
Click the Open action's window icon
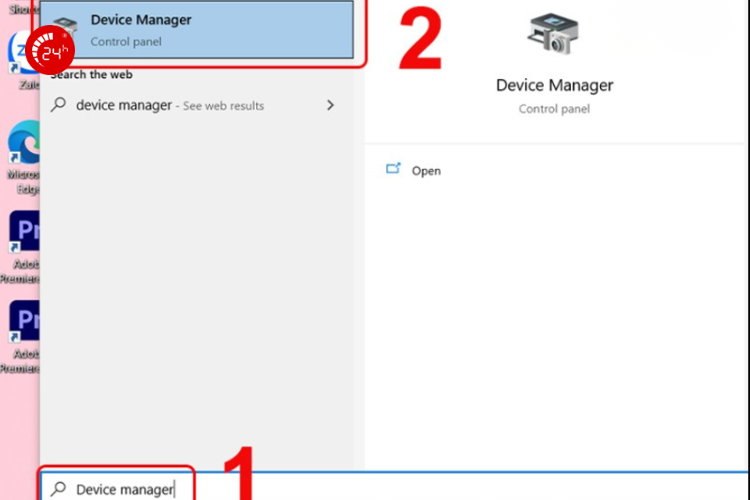(x=393, y=170)
